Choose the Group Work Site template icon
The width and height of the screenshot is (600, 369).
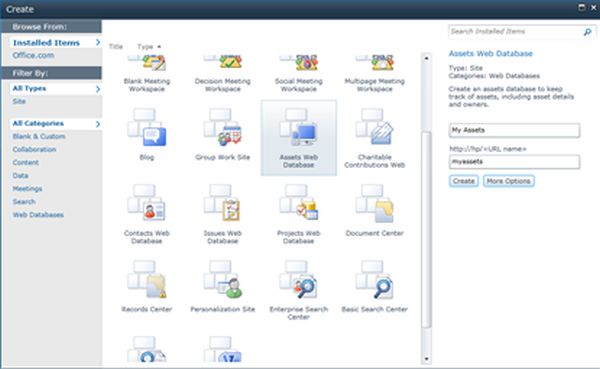[x=223, y=127]
